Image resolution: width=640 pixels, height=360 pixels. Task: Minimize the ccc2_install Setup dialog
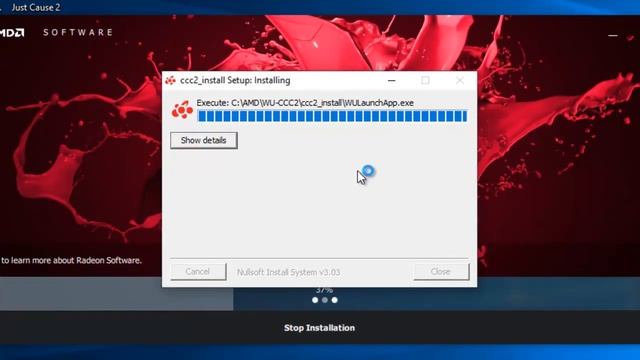[x=391, y=80]
